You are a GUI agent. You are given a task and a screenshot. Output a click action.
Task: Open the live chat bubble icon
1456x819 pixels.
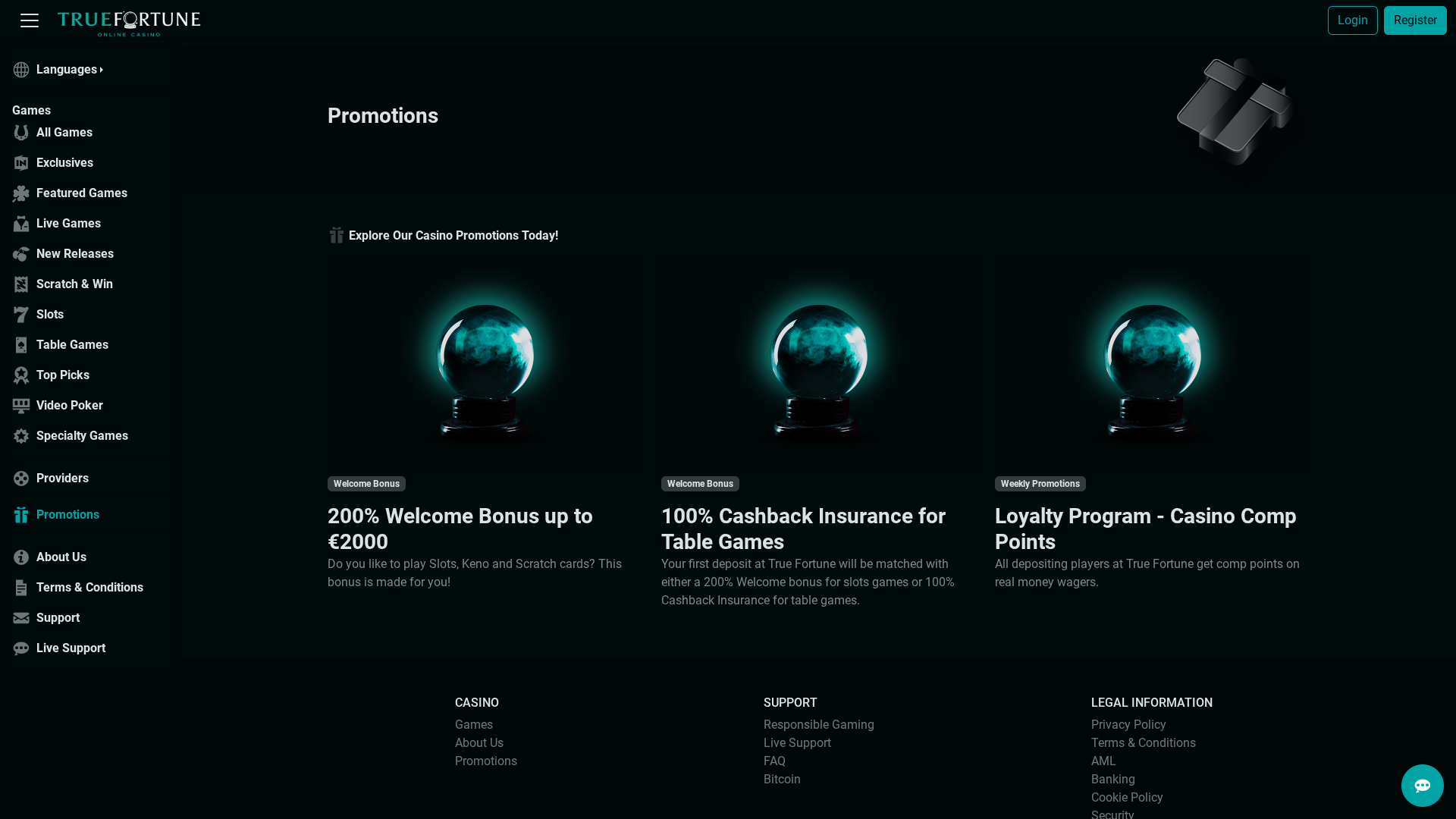(1422, 786)
